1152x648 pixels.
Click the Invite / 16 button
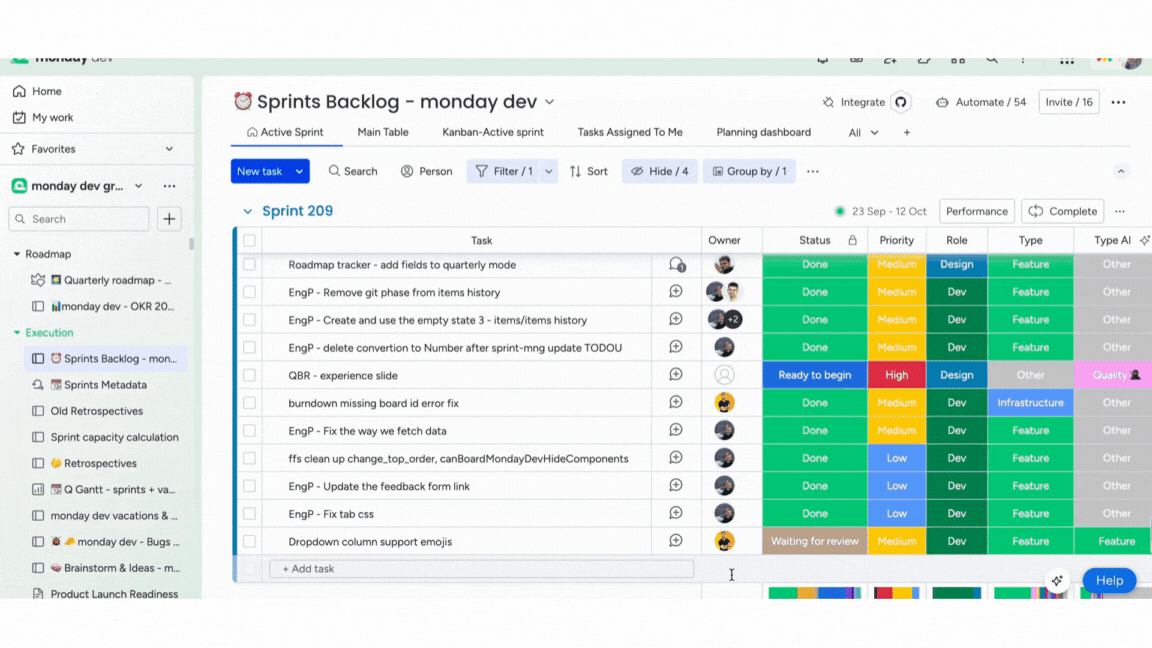[x=1069, y=102]
